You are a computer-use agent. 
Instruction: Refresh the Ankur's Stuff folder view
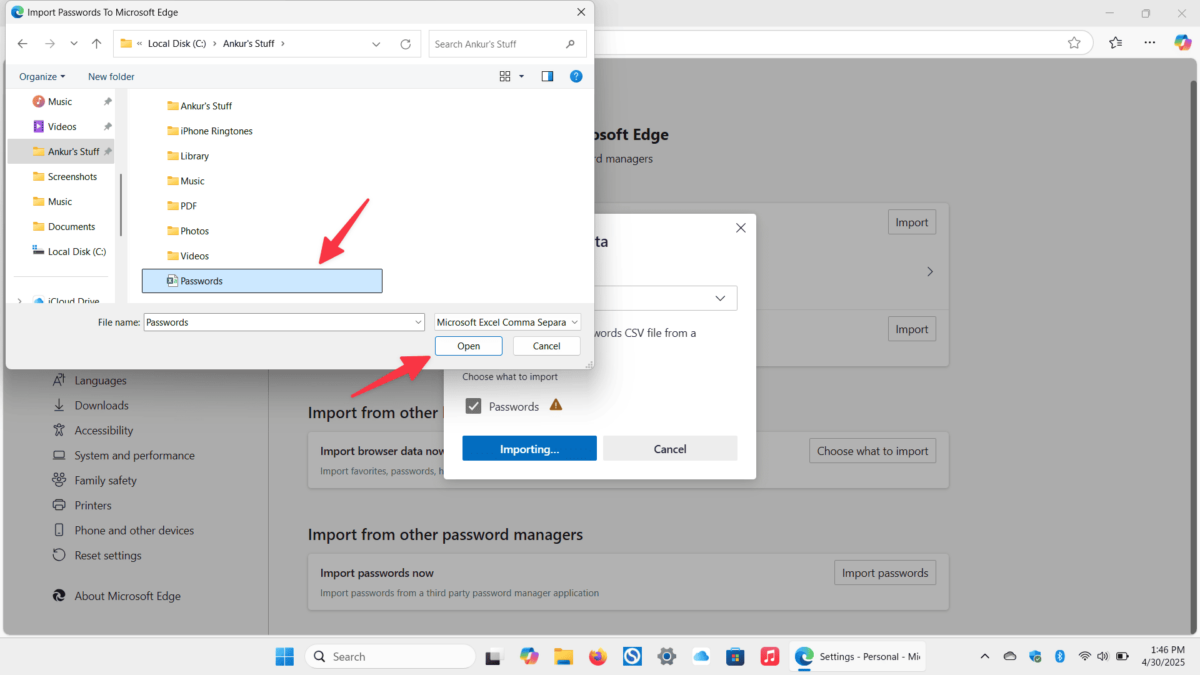point(405,44)
